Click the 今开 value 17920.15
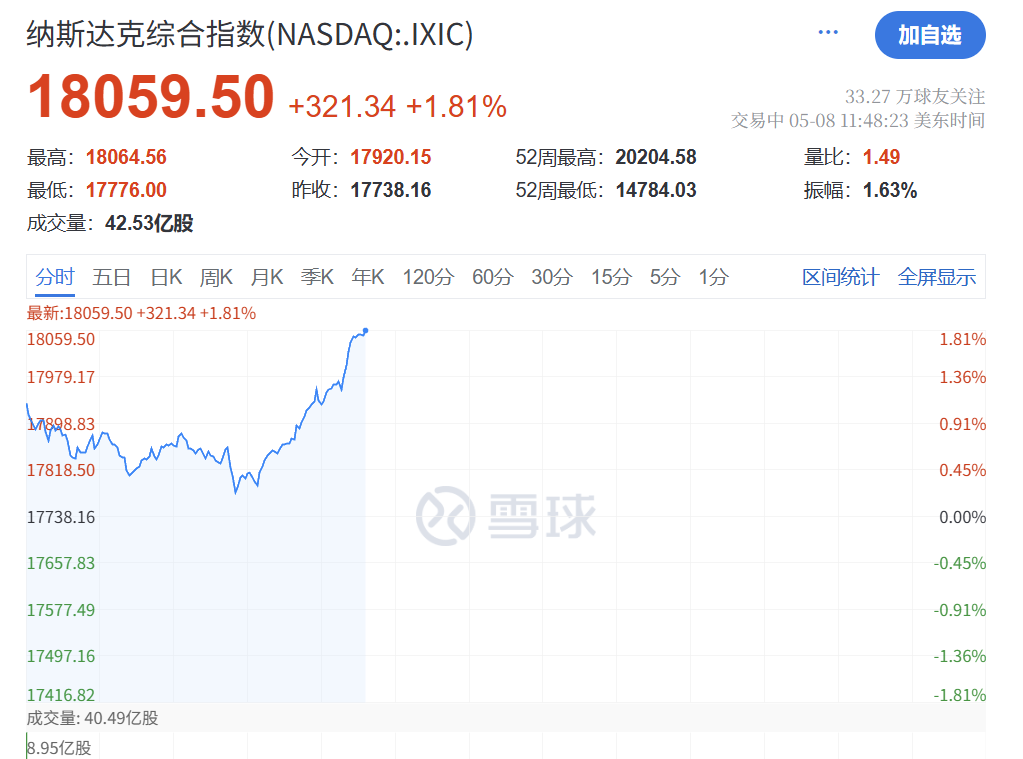Viewport: 1023px width, 759px height. [x=391, y=157]
